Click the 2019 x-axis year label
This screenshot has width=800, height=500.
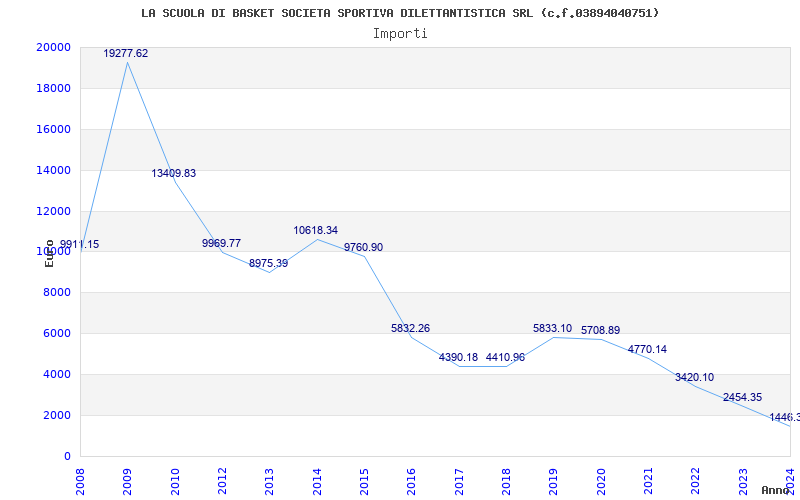point(554,482)
